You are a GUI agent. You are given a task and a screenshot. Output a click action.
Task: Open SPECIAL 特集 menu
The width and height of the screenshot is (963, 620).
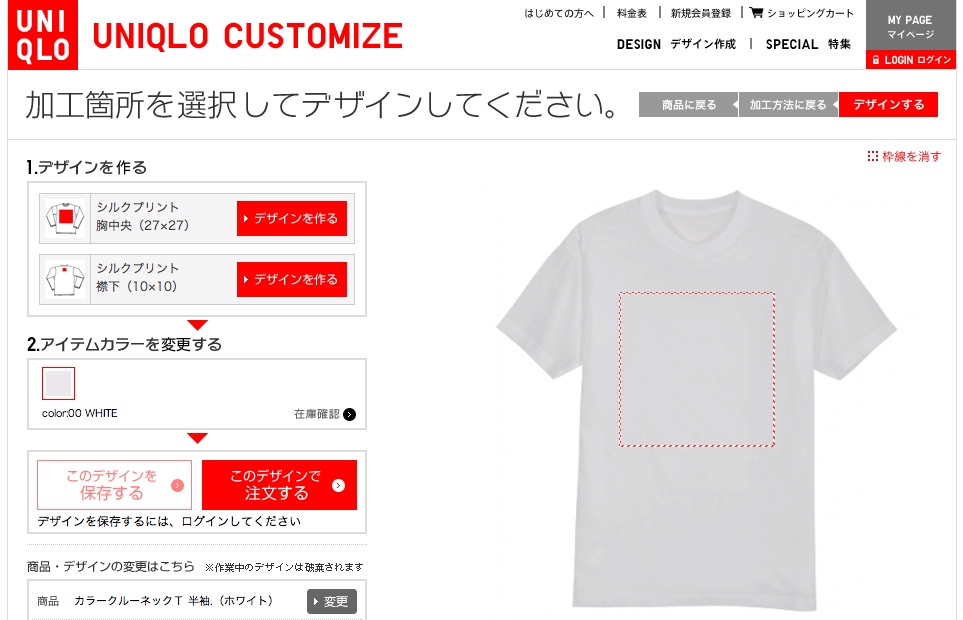click(x=808, y=44)
